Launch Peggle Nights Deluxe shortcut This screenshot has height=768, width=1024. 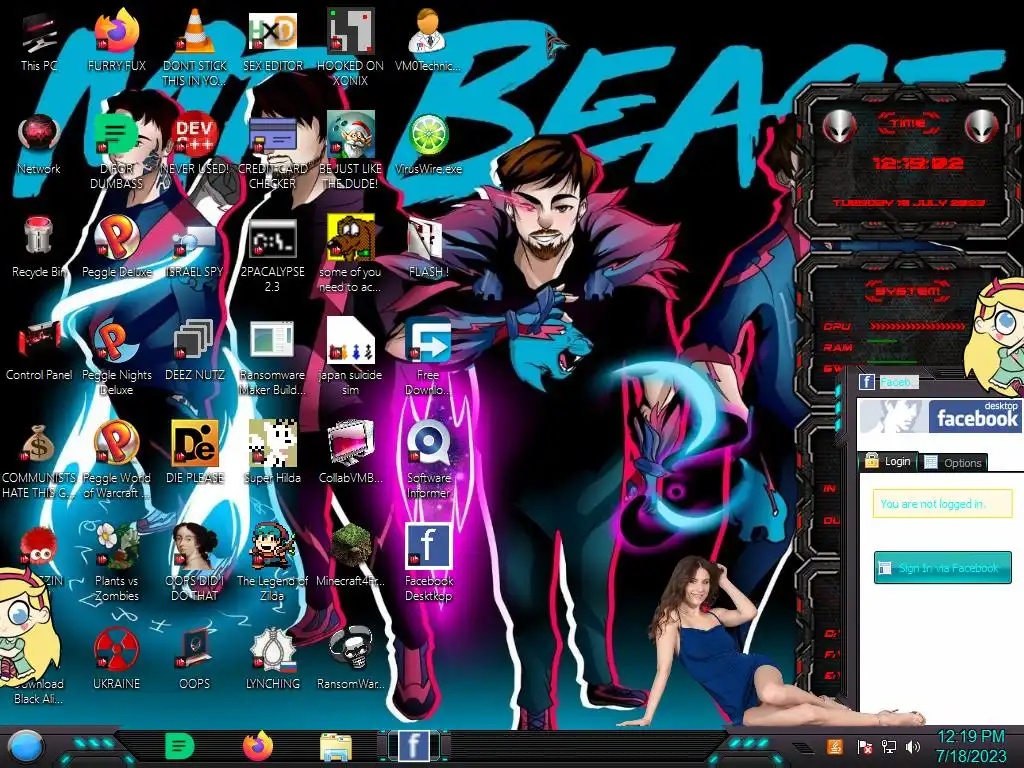click(x=117, y=341)
